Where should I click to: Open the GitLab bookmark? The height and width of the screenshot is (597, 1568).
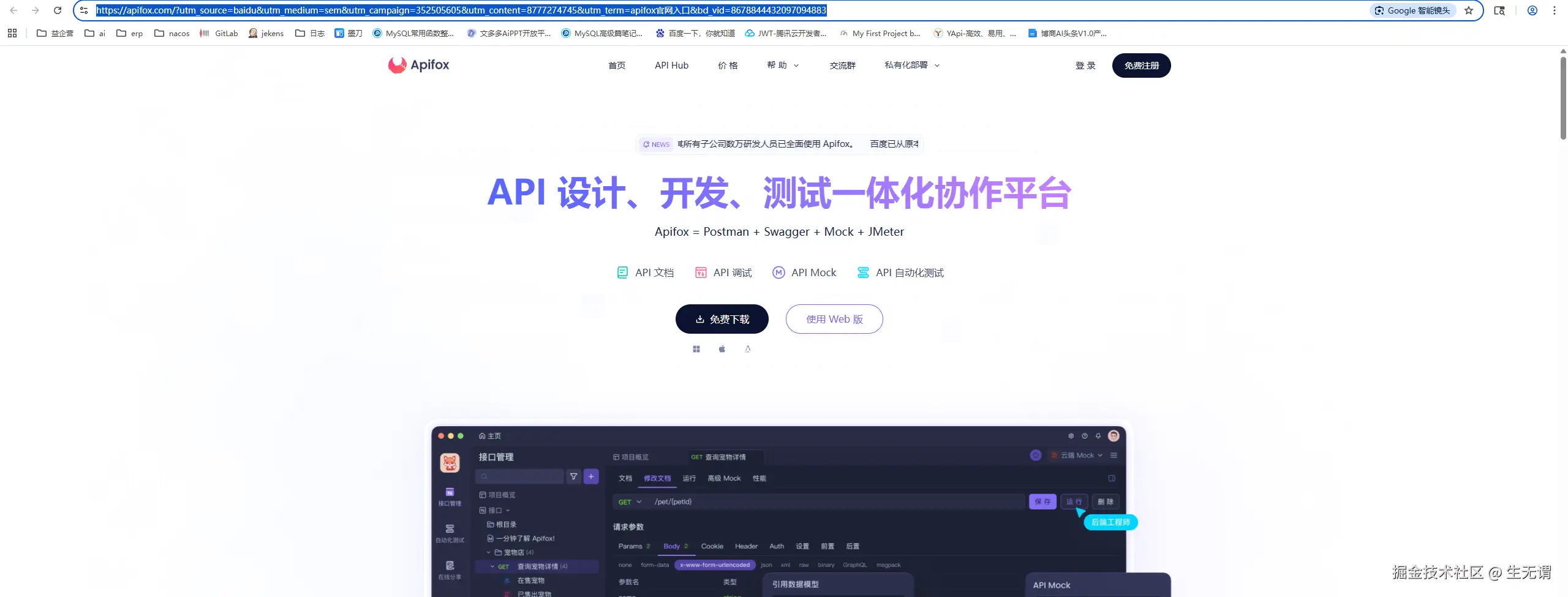pyautogui.click(x=219, y=33)
